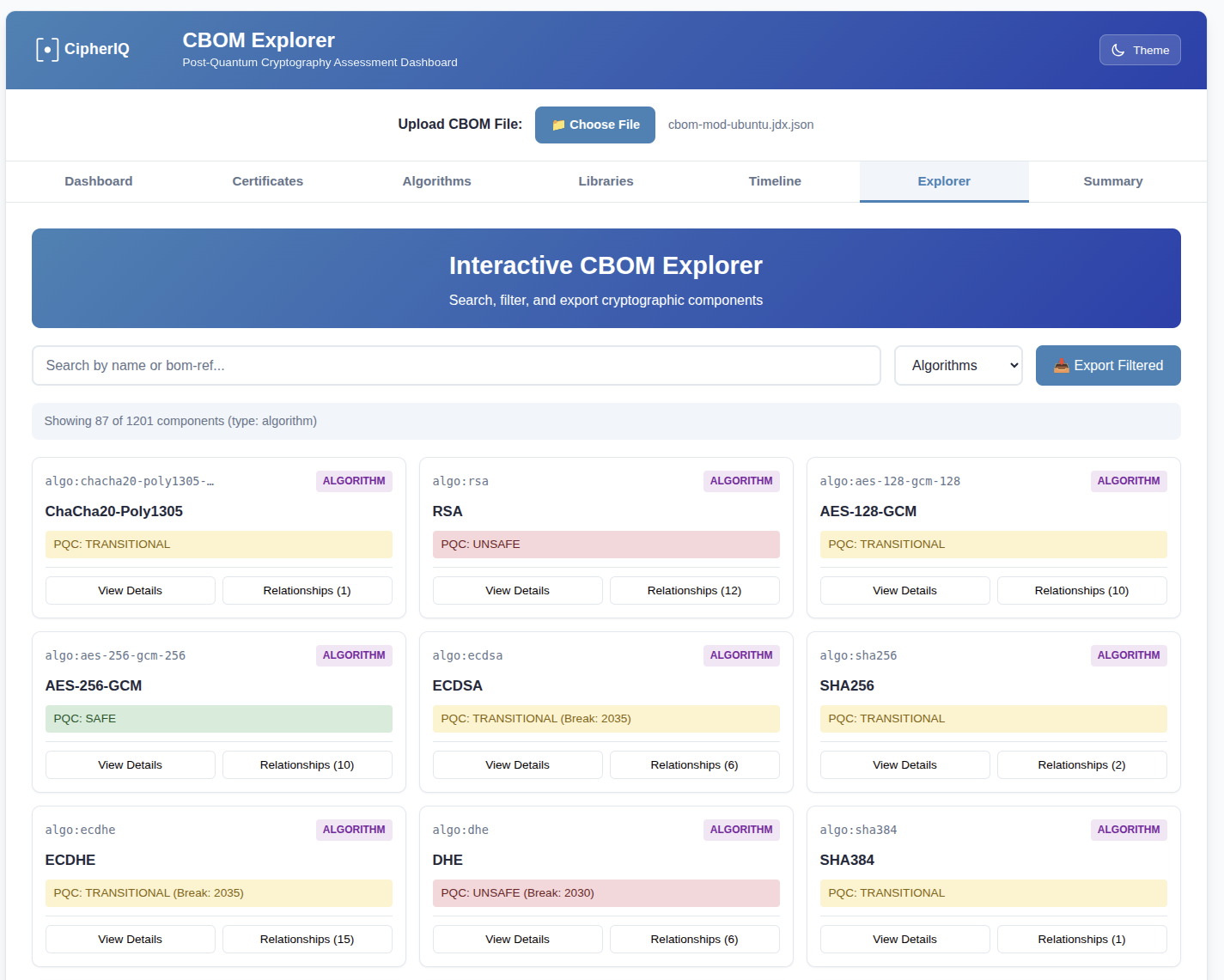
Task: Click the CipherIQ logo icon
Action: coord(47,50)
